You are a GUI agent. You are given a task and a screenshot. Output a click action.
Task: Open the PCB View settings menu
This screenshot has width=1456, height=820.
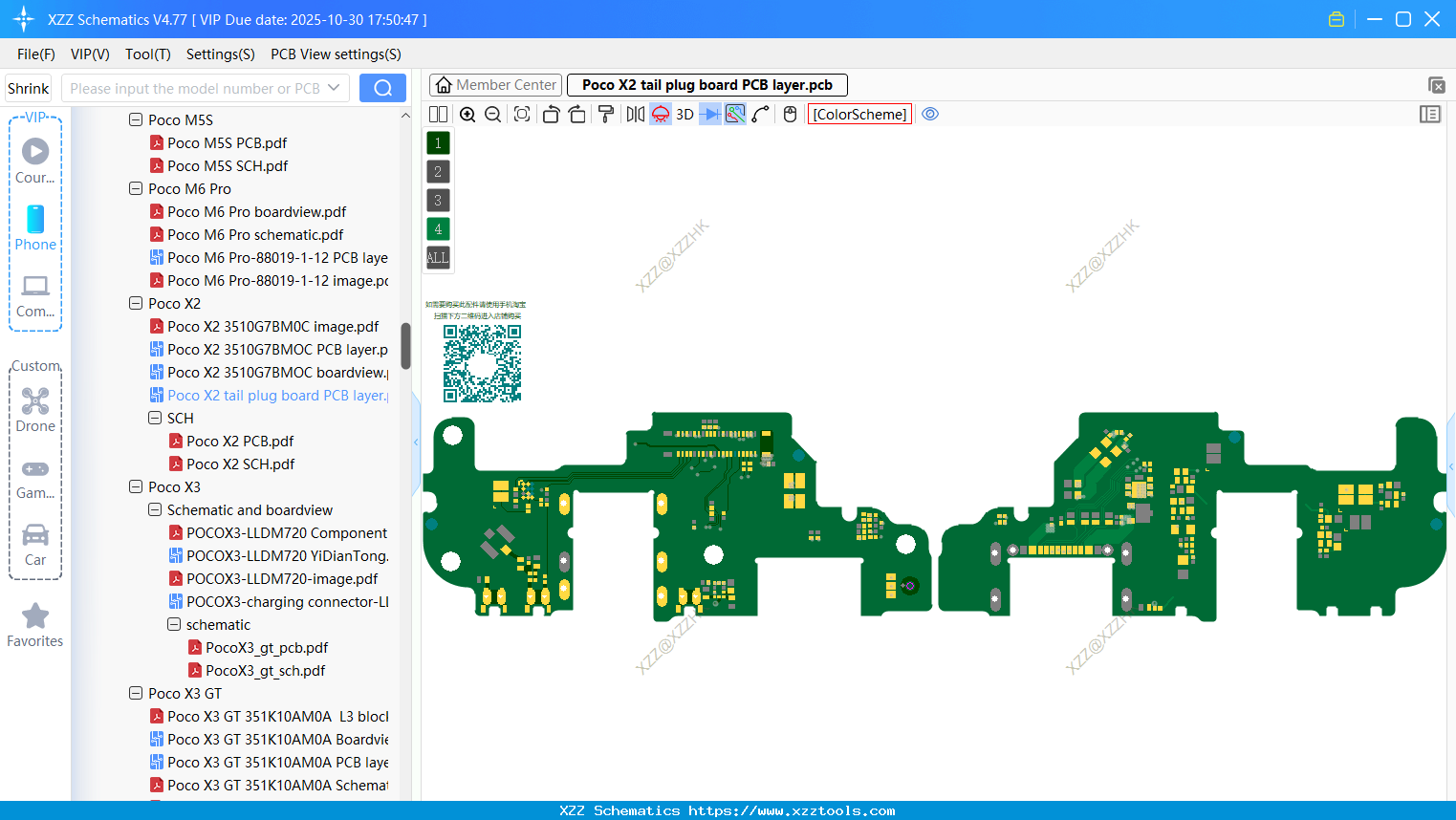coord(336,54)
